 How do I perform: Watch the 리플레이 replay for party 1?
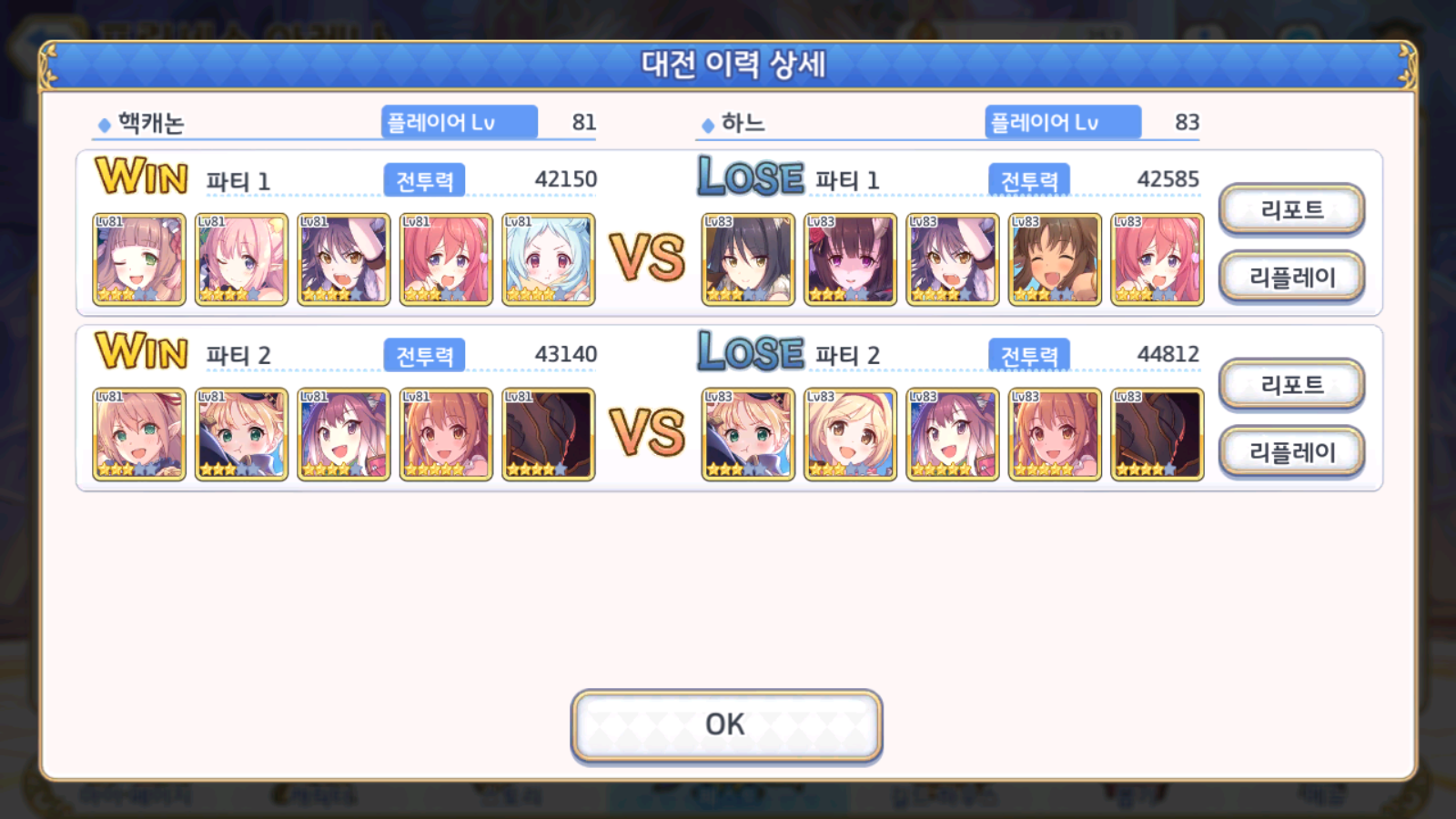1291,277
